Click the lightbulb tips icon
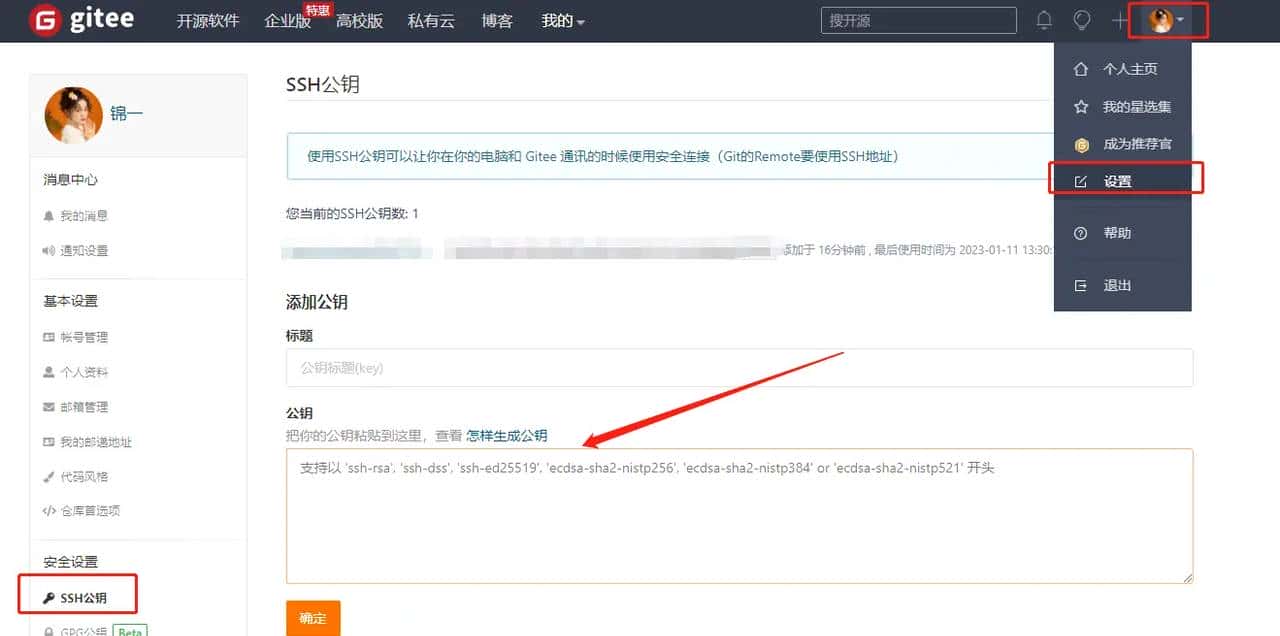This screenshot has width=1280, height=636. 1081,19
